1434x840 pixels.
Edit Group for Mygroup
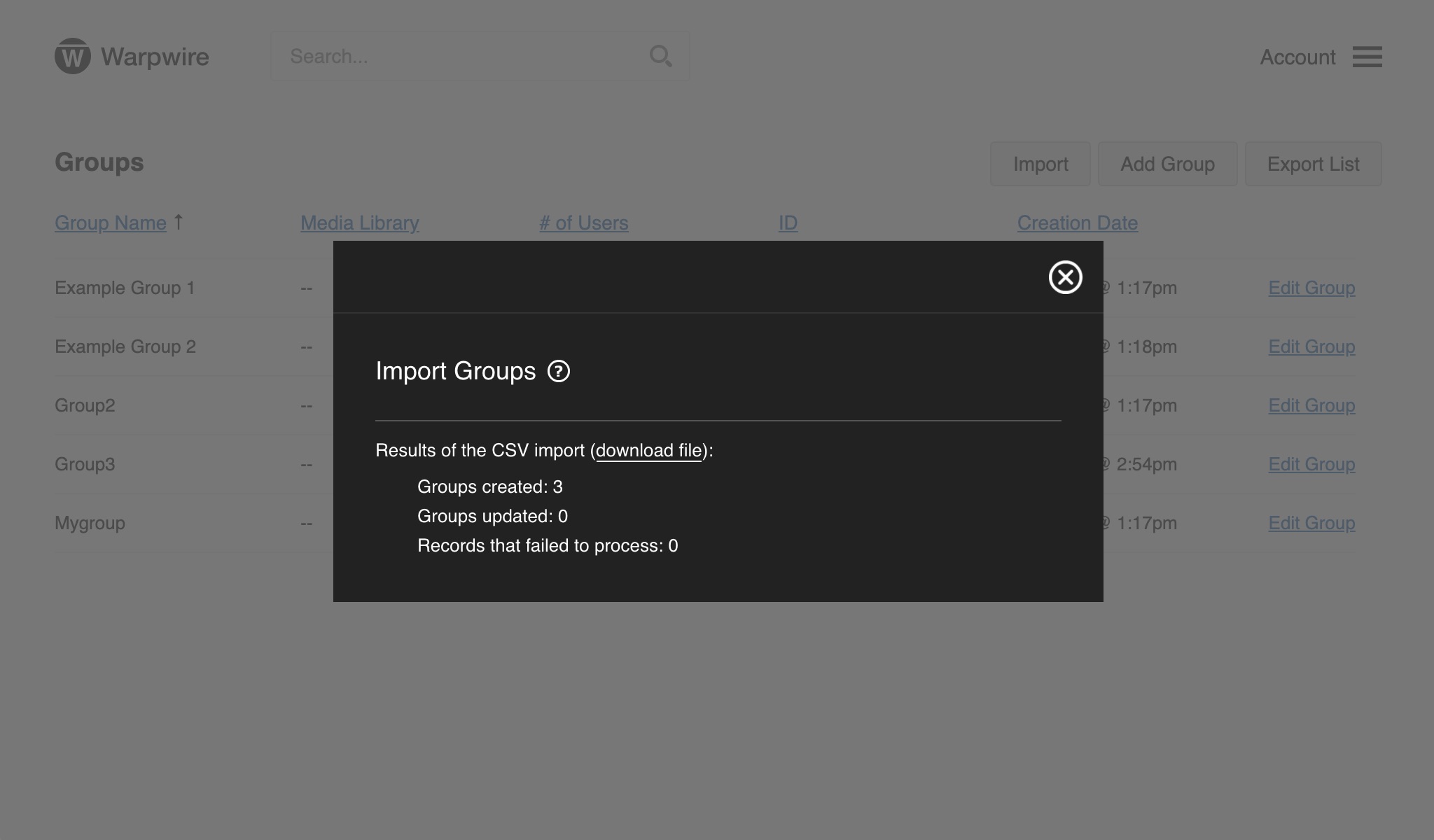coord(1311,523)
